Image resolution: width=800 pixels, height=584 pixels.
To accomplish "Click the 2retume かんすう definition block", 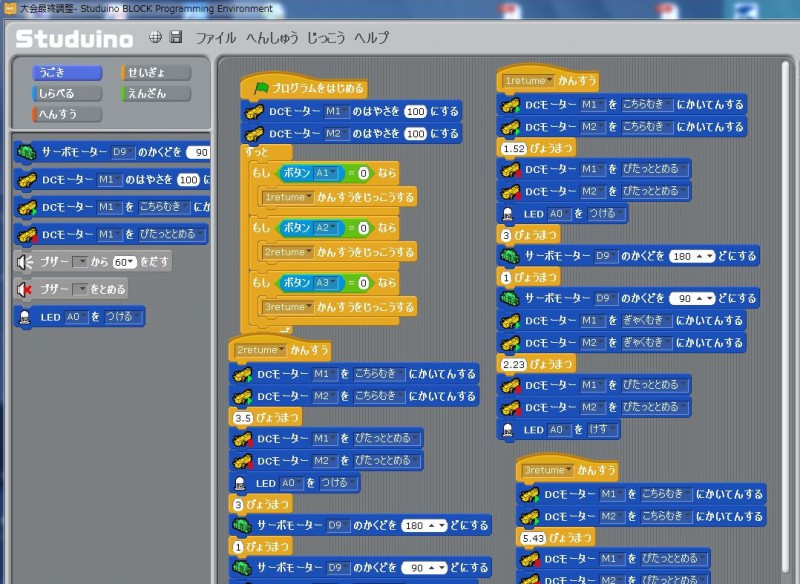I will point(280,349).
